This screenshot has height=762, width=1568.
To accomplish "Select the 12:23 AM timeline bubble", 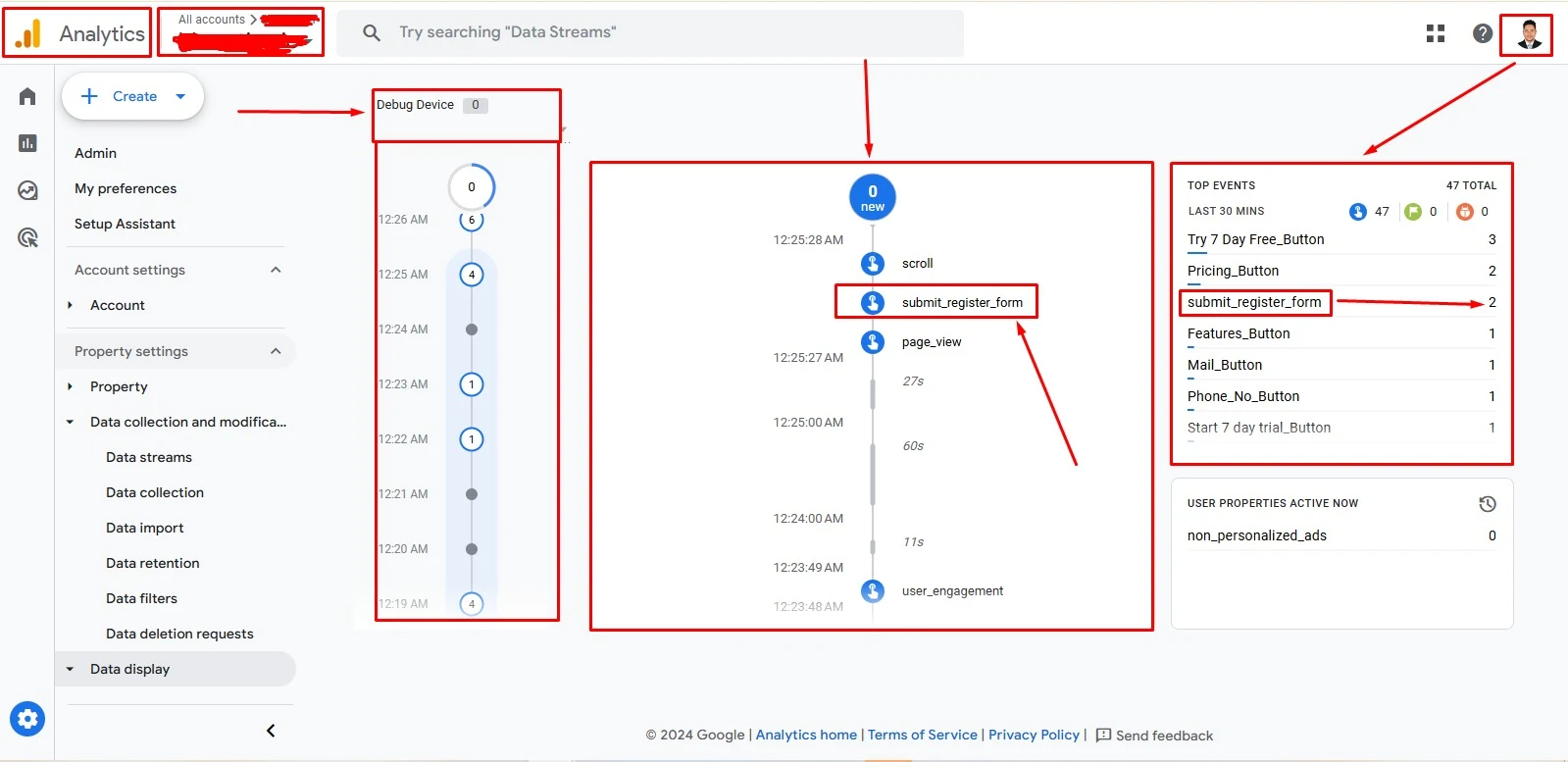I will click(472, 384).
